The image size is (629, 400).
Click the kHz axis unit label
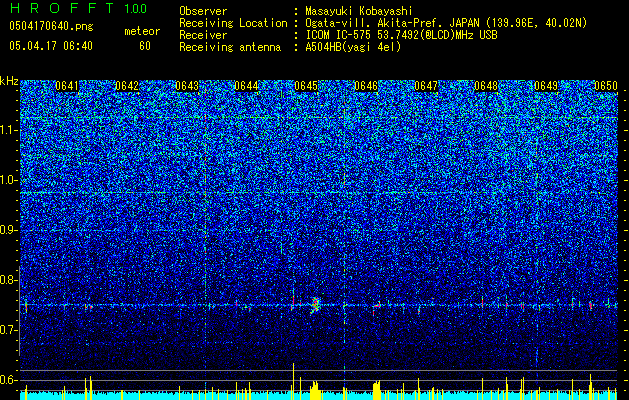pyautogui.click(x=9, y=81)
